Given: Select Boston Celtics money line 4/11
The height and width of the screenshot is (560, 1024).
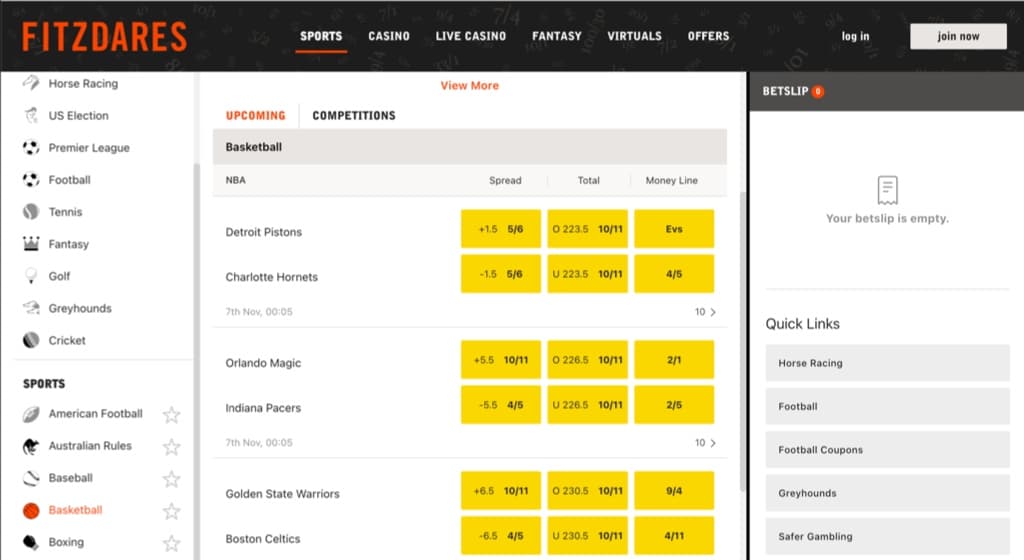Looking at the screenshot, I should [x=674, y=536].
